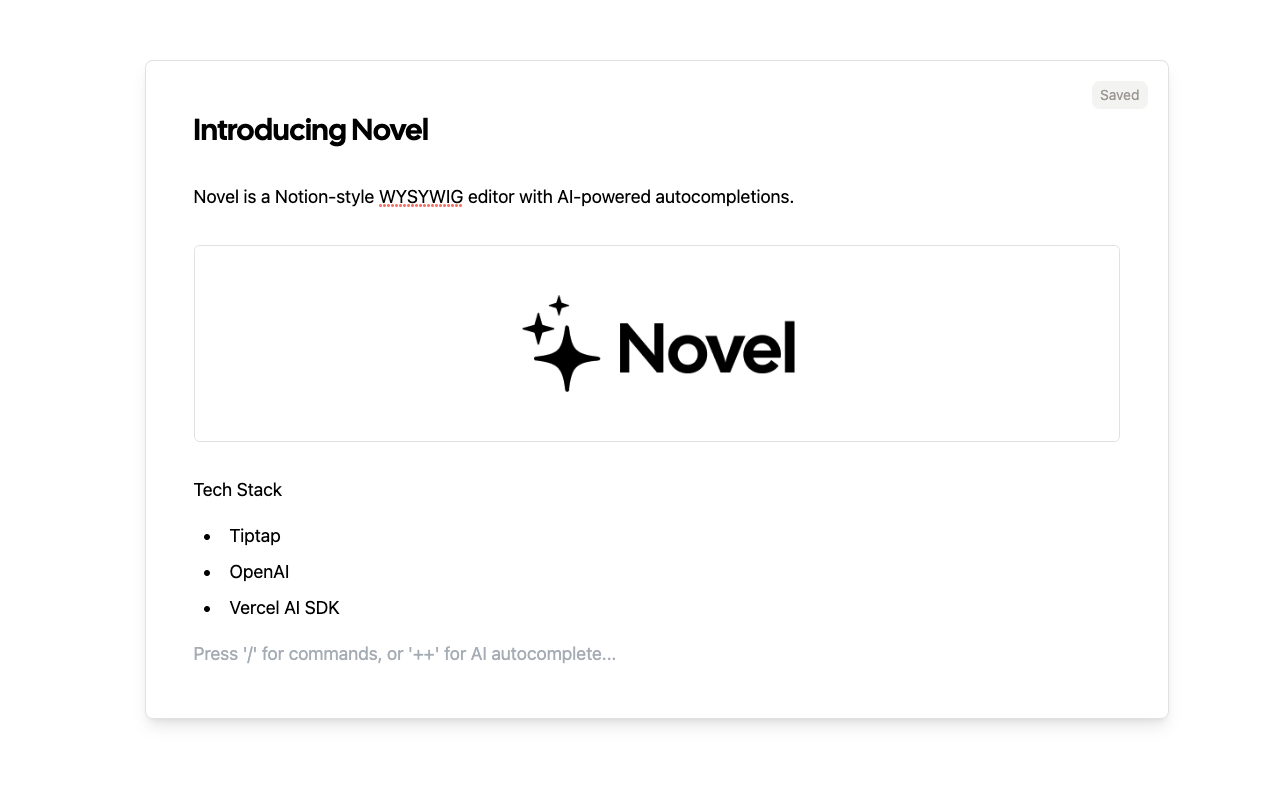Click the bullet point beside Tiptap
The width and height of the screenshot is (1286, 807).
[x=208, y=537]
